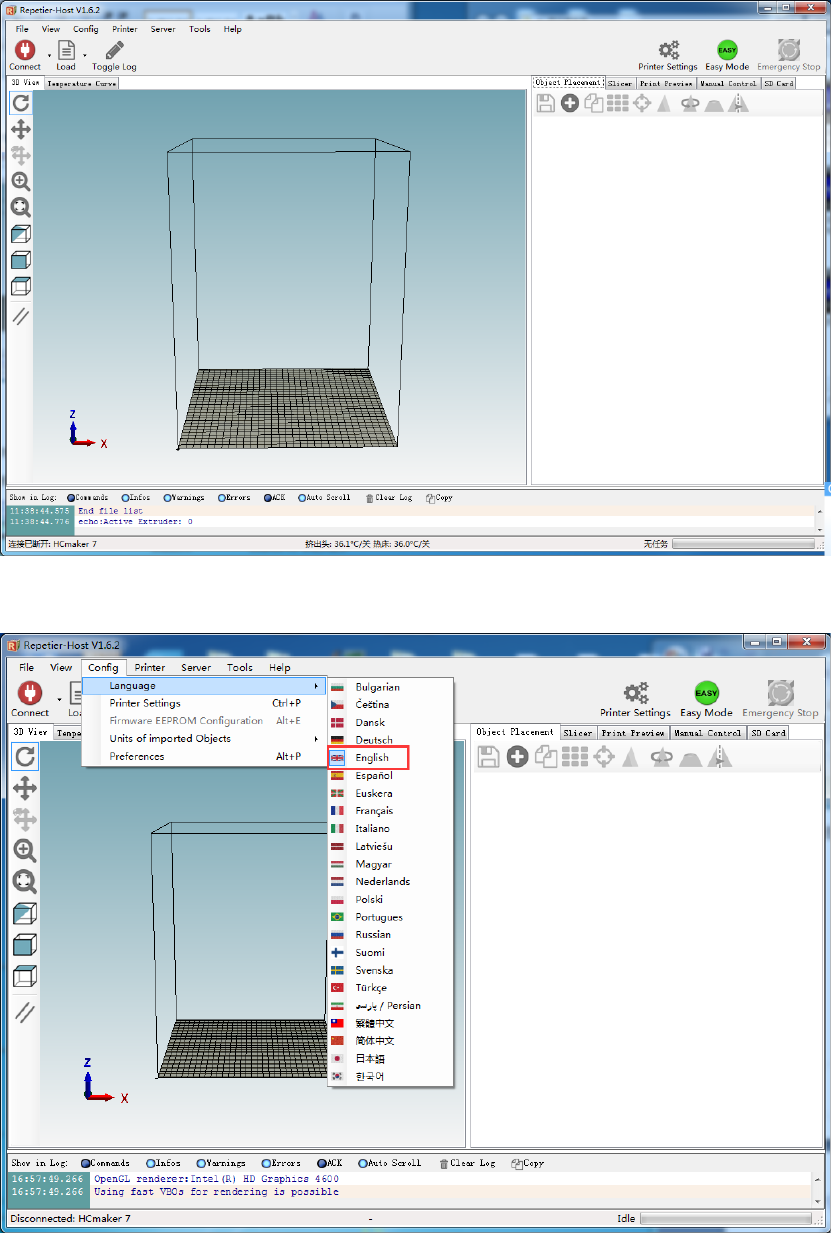Image resolution: width=831 pixels, height=1233 pixels.
Task: Toggle ACK log filter in upper window
Action: pos(274,497)
